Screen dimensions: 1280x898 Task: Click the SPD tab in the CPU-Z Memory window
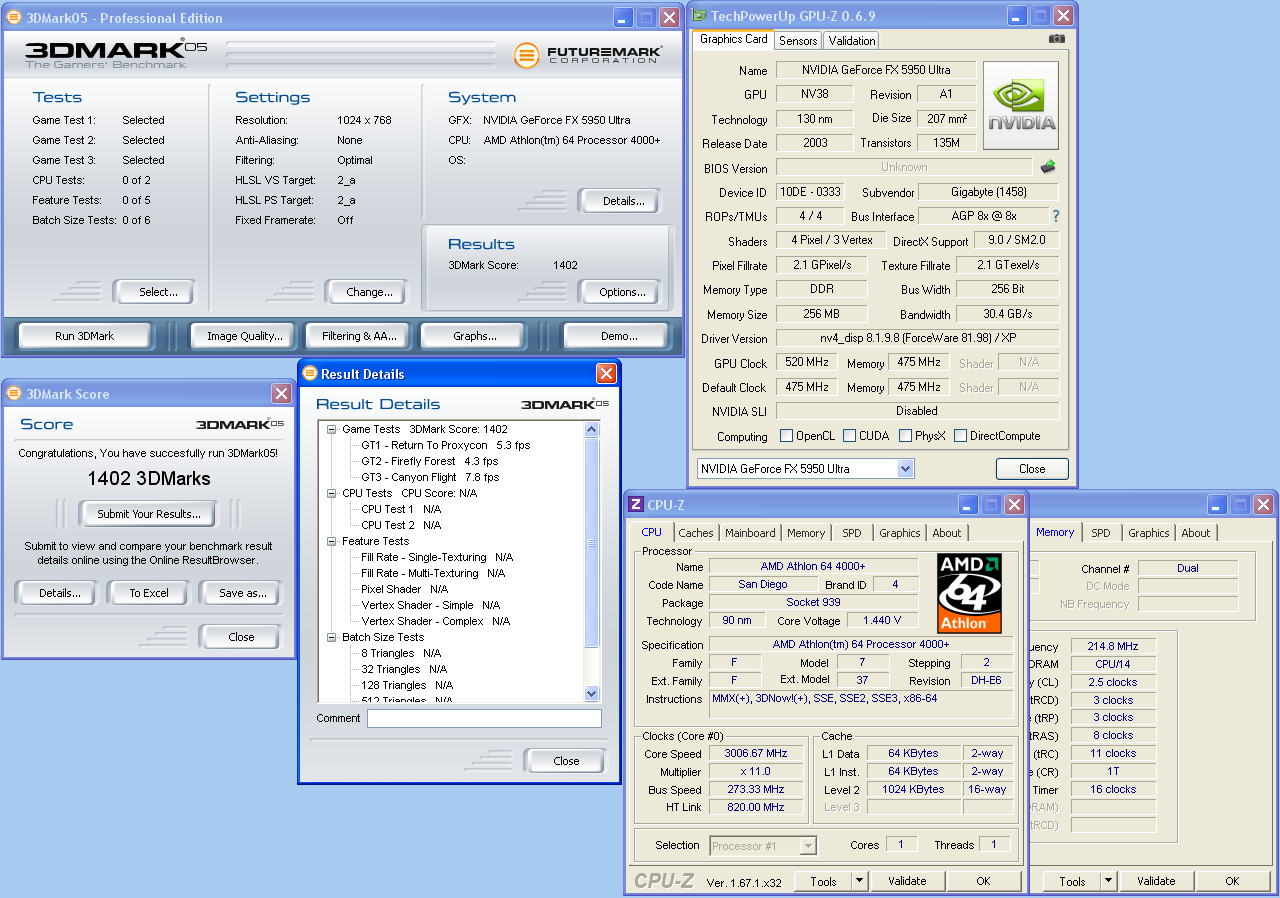click(x=1100, y=533)
